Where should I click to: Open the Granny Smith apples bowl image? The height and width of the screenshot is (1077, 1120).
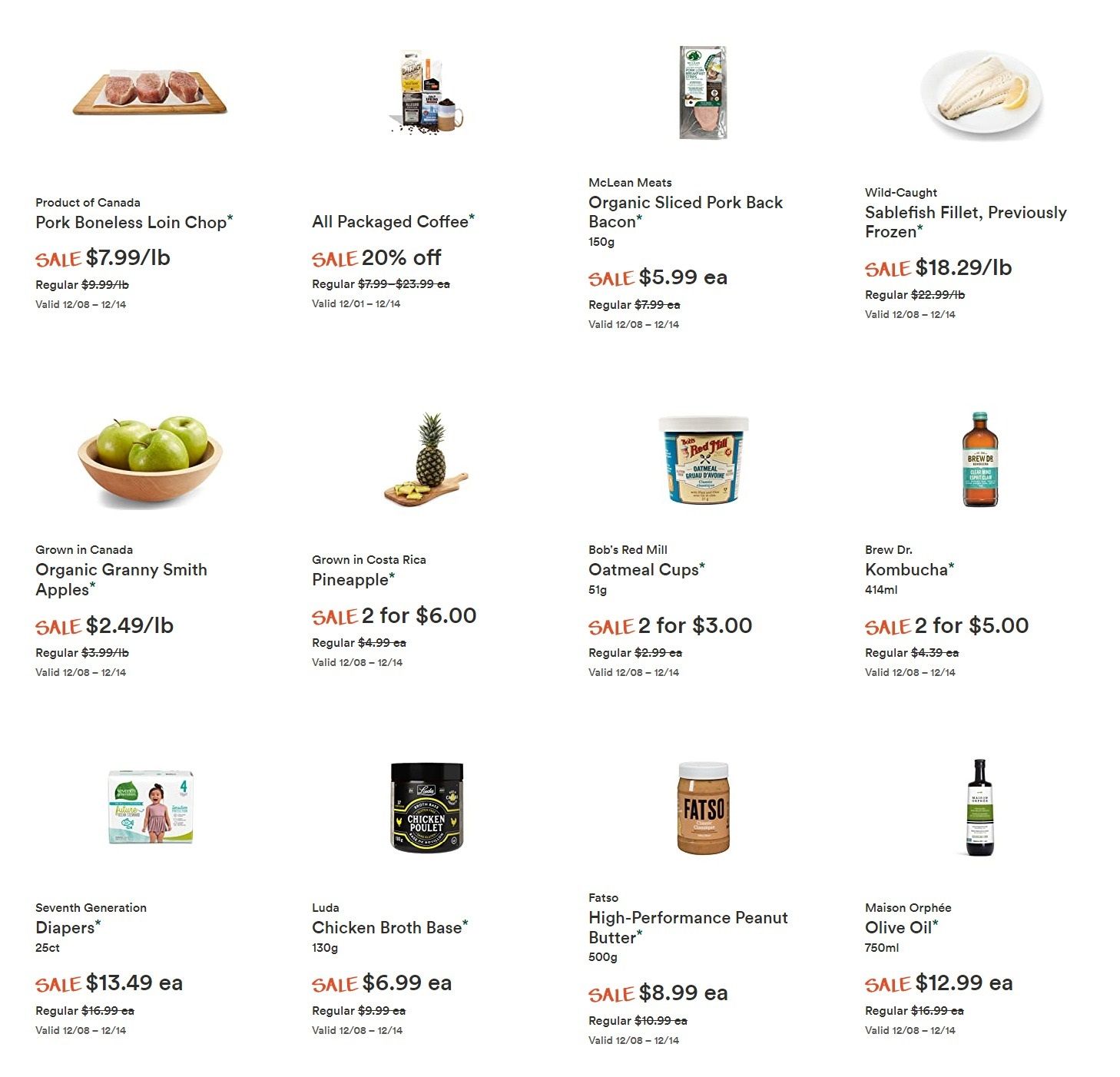pyautogui.click(x=150, y=459)
